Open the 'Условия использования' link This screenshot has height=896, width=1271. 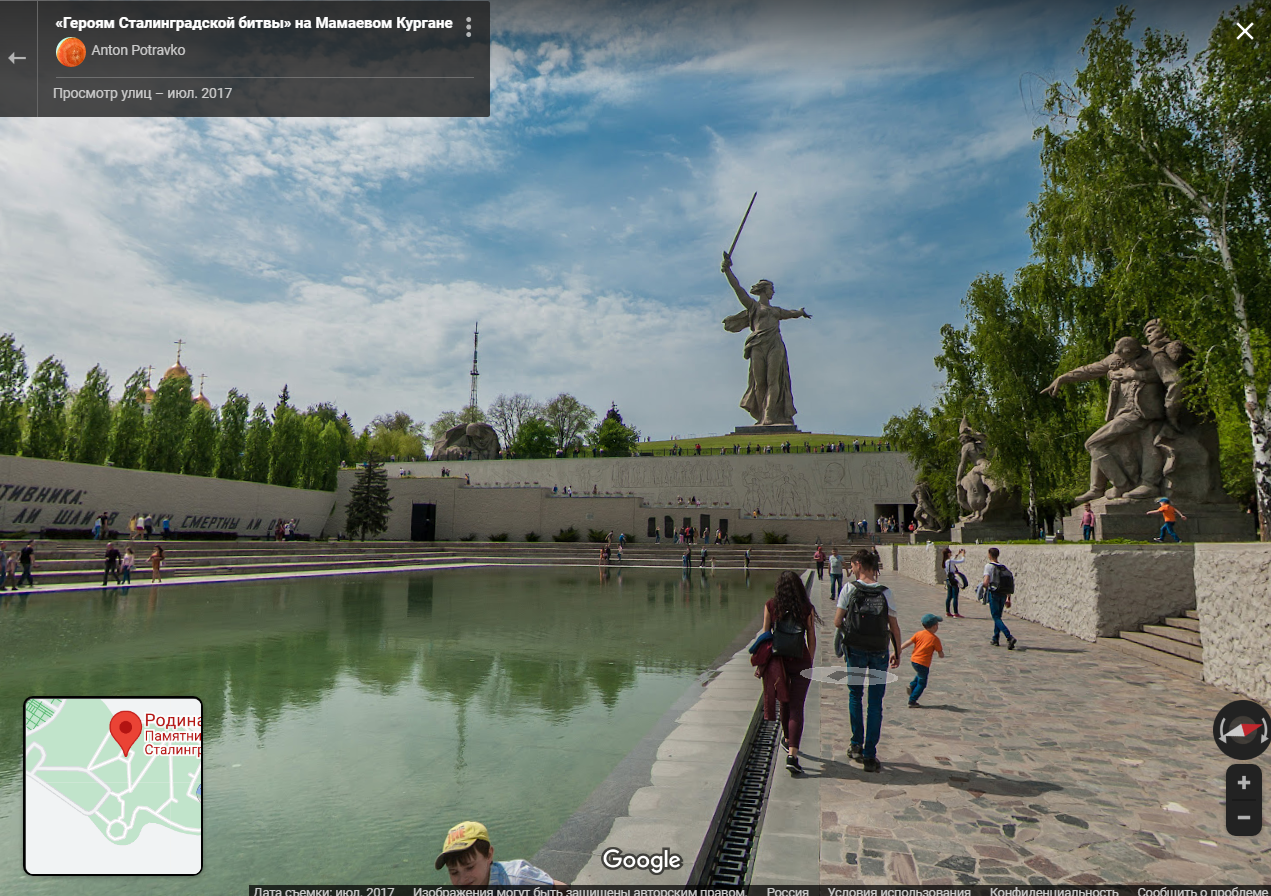[x=898, y=891]
